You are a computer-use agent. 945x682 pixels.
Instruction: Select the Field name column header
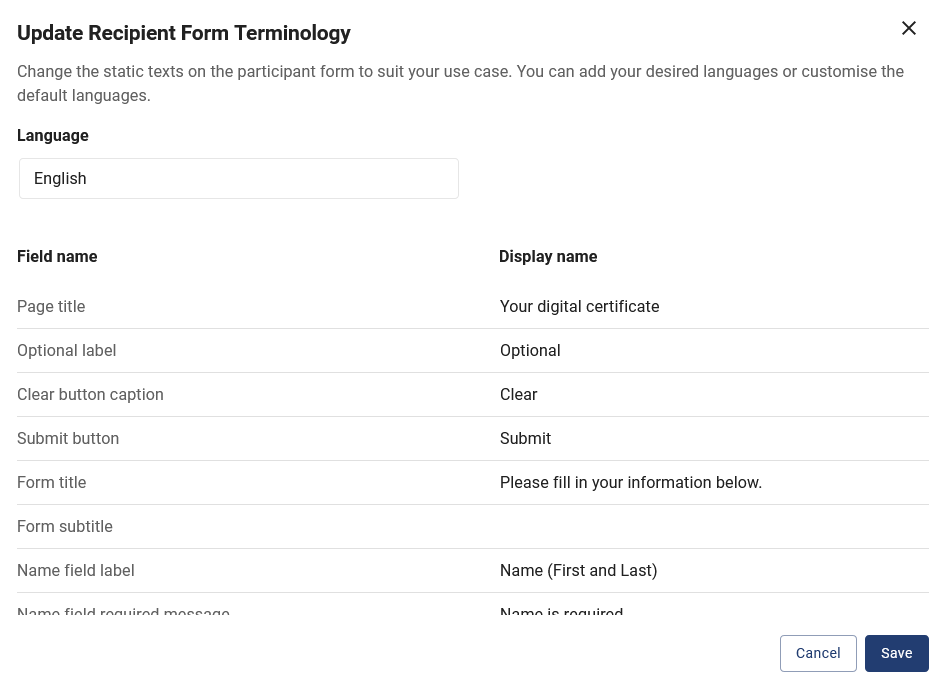[x=57, y=256]
